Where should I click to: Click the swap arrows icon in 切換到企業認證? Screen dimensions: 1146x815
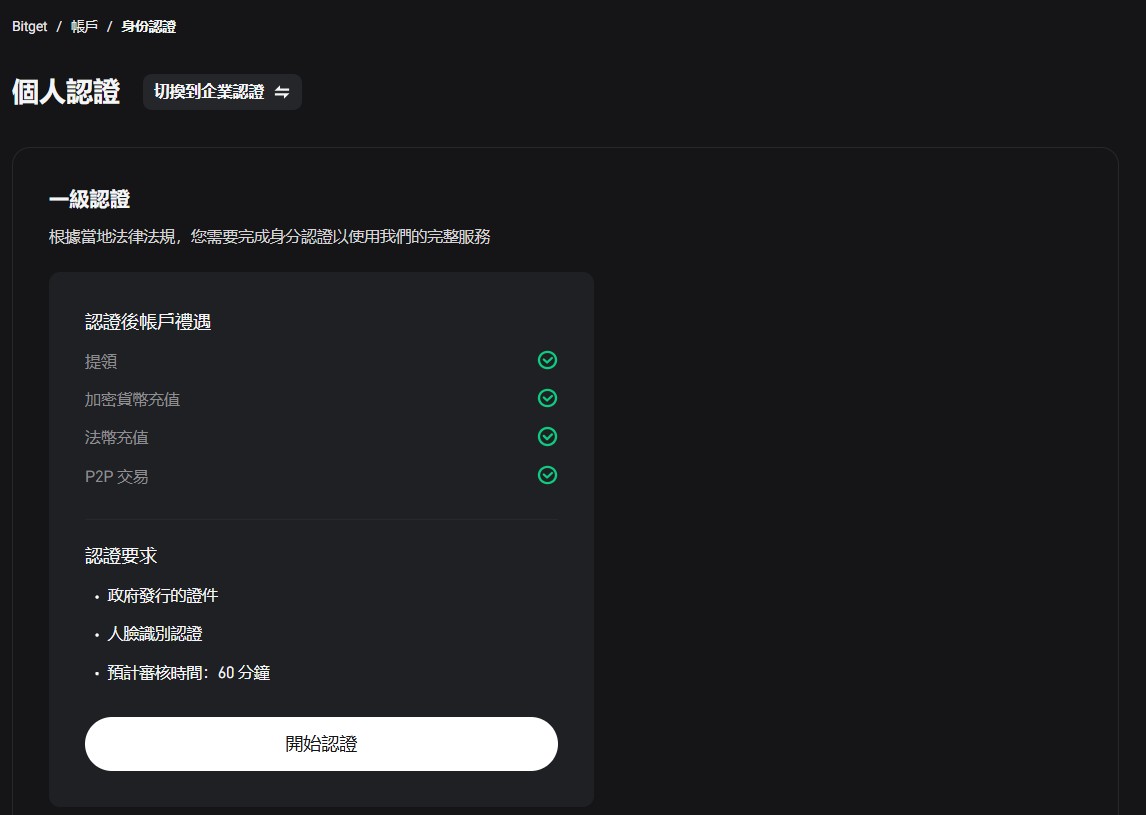coord(283,92)
